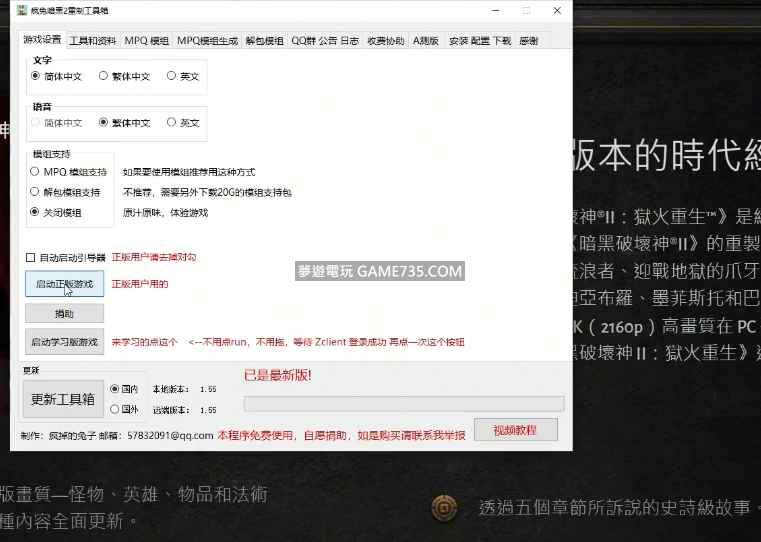The height and width of the screenshot is (542, 761).
Task: Enable 自动启动引导器 checkbox
Action: 66,258
